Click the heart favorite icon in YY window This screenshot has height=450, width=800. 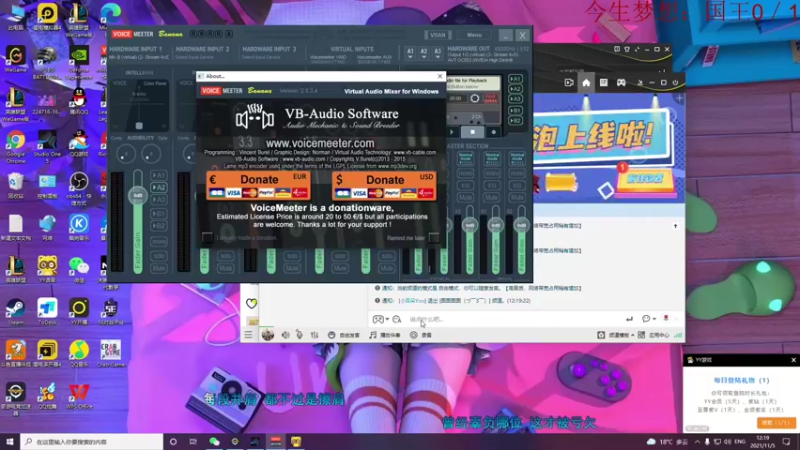click(x=252, y=304)
